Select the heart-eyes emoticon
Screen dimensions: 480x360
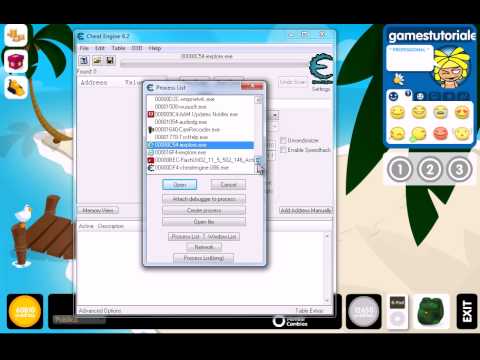point(462,112)
